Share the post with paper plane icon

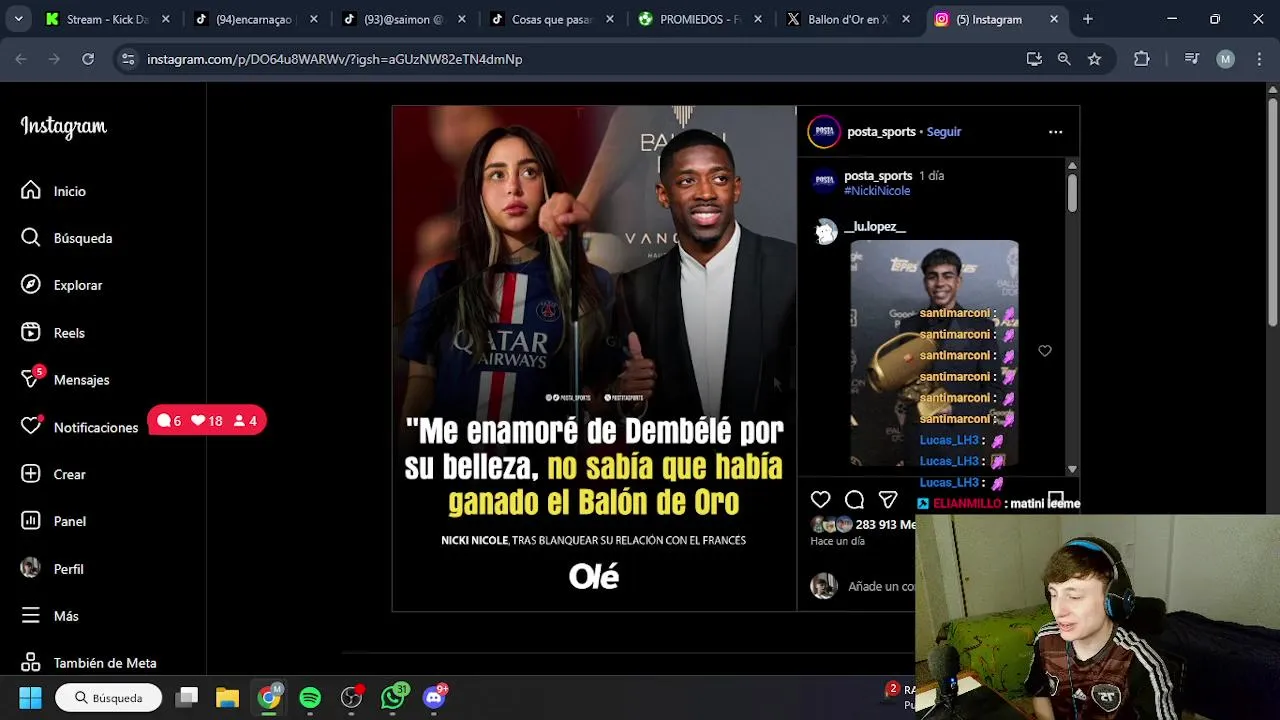888,500
